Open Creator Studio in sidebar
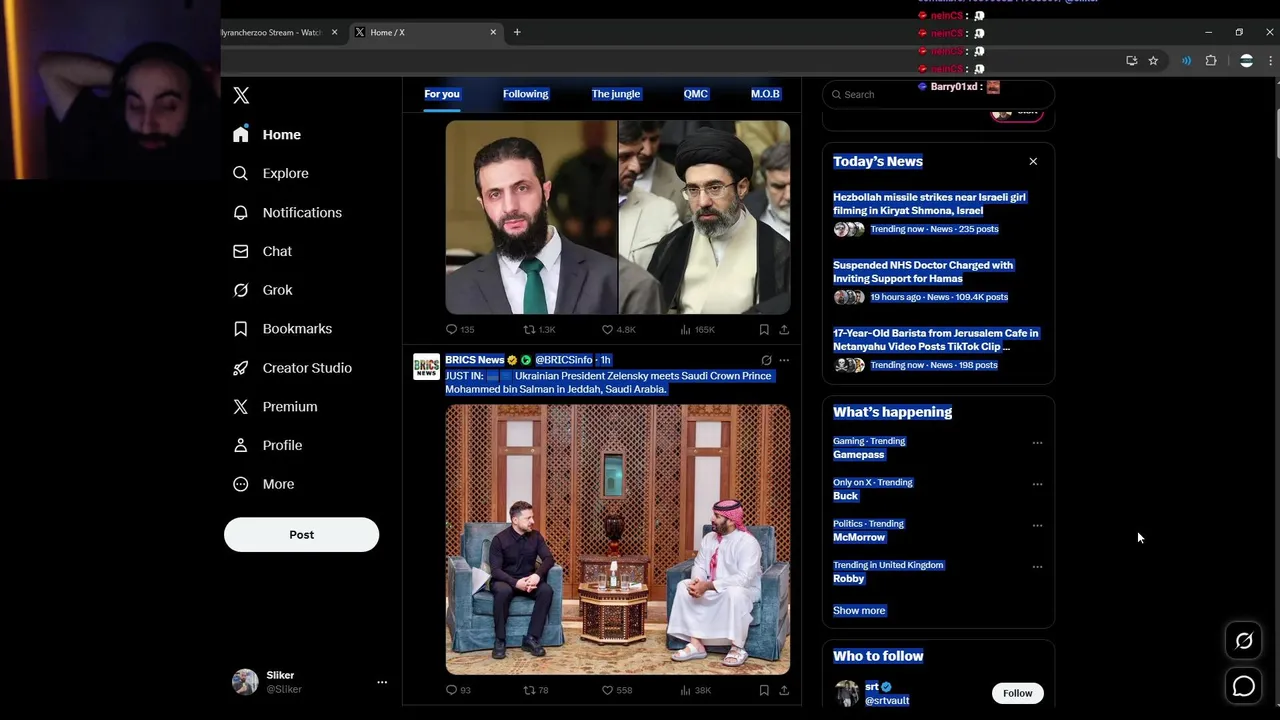Viewport: 1280px width, 720px height. 292,368
